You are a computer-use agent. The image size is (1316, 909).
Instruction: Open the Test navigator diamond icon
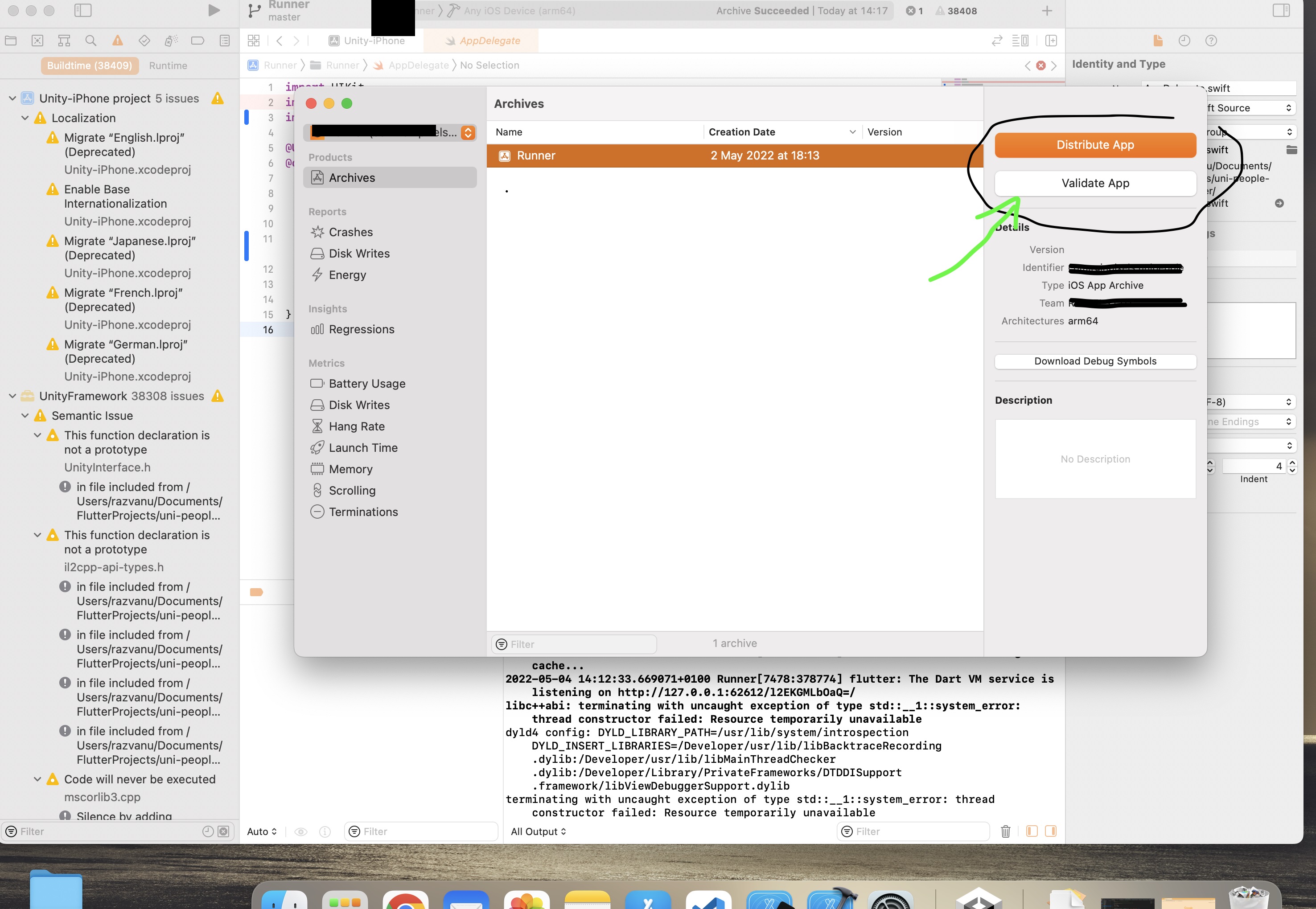pos(144,41)
